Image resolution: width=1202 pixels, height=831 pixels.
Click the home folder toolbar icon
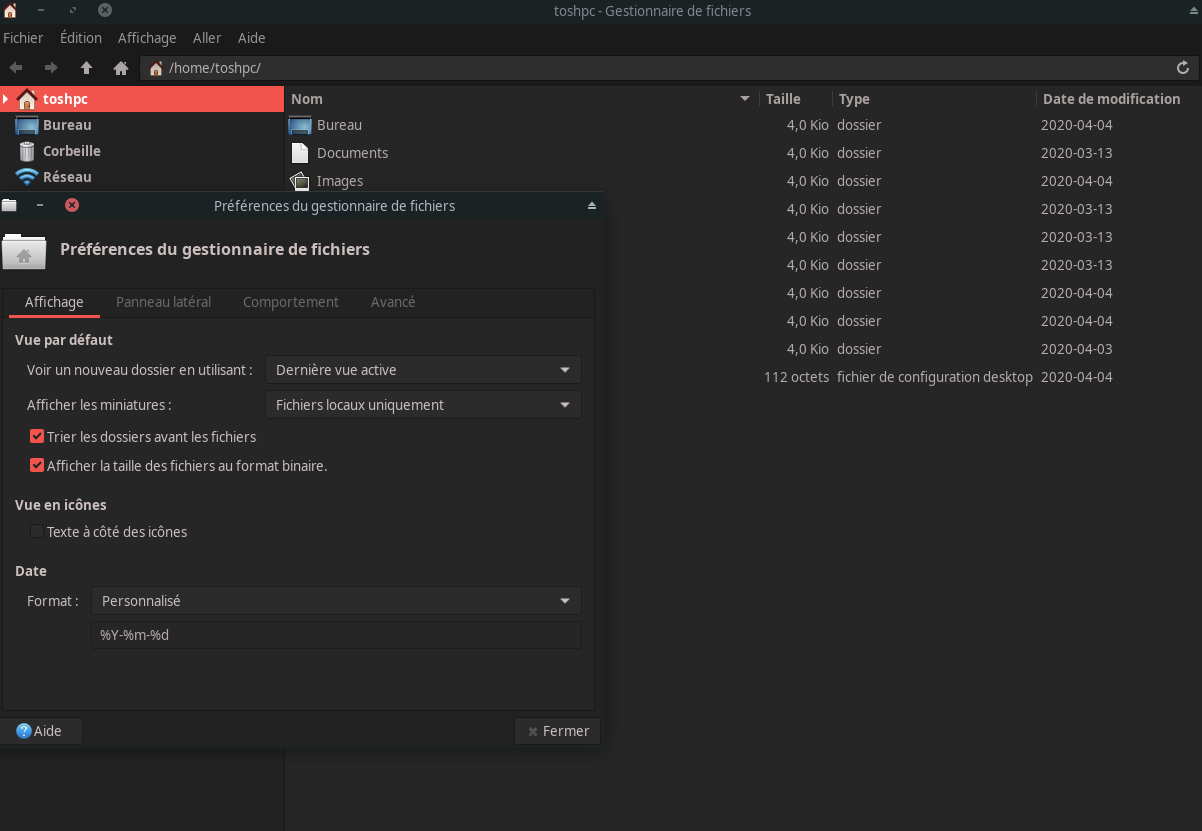121,68
